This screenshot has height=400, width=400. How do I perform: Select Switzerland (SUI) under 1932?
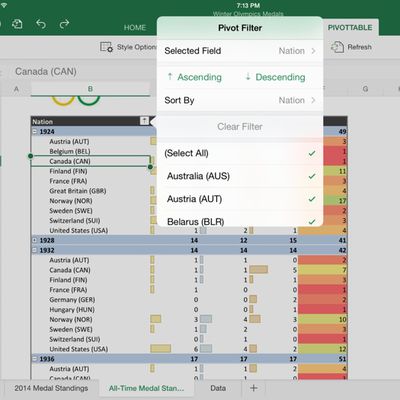click(75, 339)
